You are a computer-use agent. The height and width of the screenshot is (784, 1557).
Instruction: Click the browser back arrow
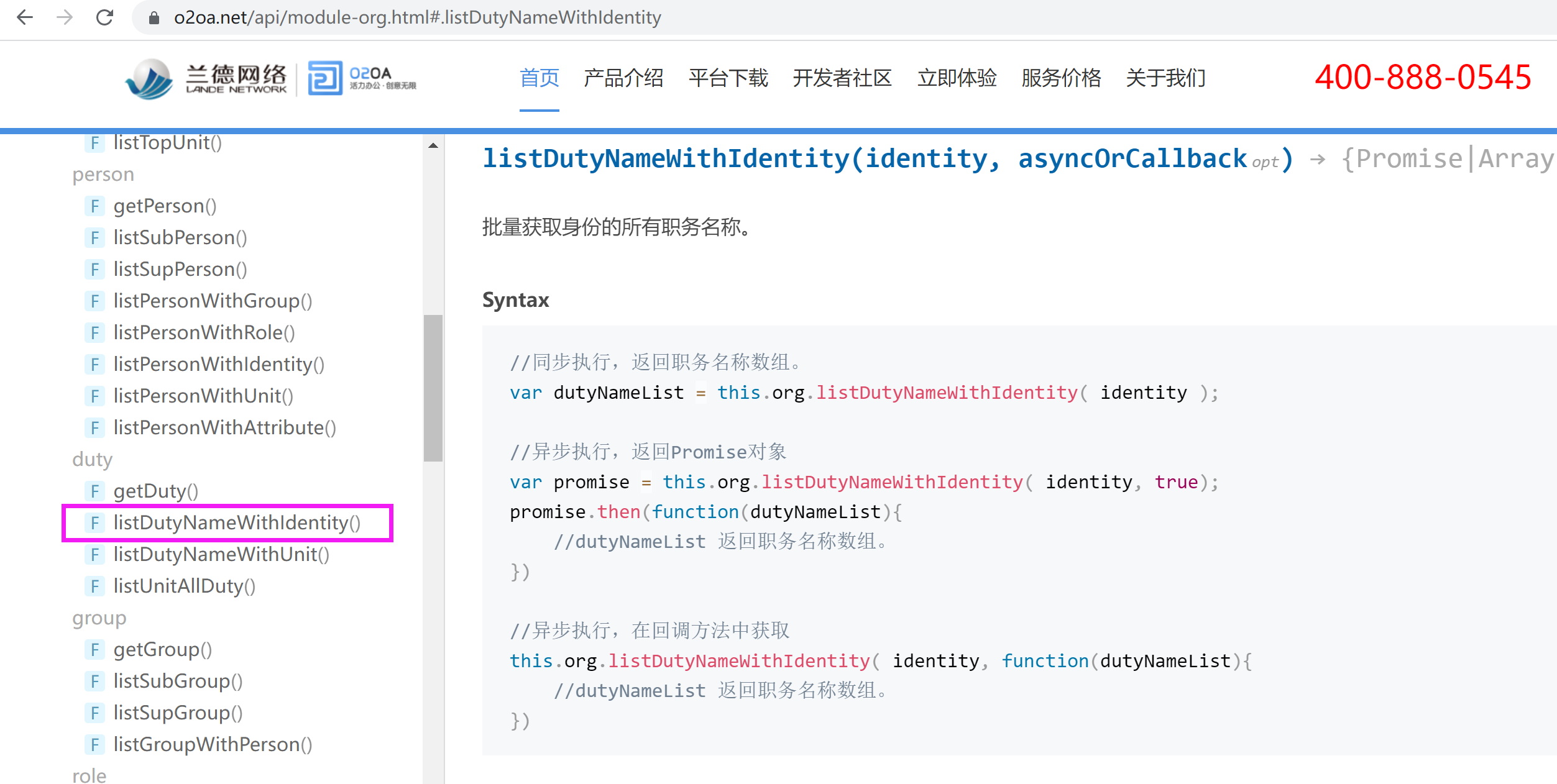[x=25, y=17]
